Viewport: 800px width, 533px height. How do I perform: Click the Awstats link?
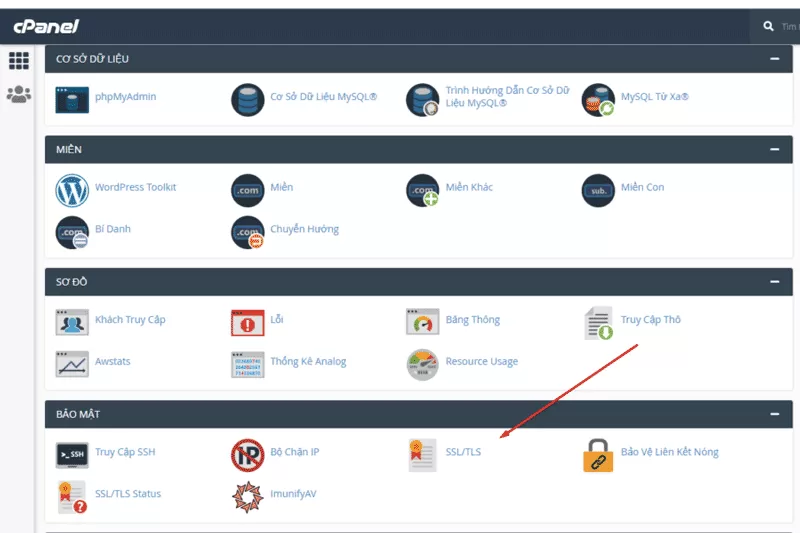(113, 361)
